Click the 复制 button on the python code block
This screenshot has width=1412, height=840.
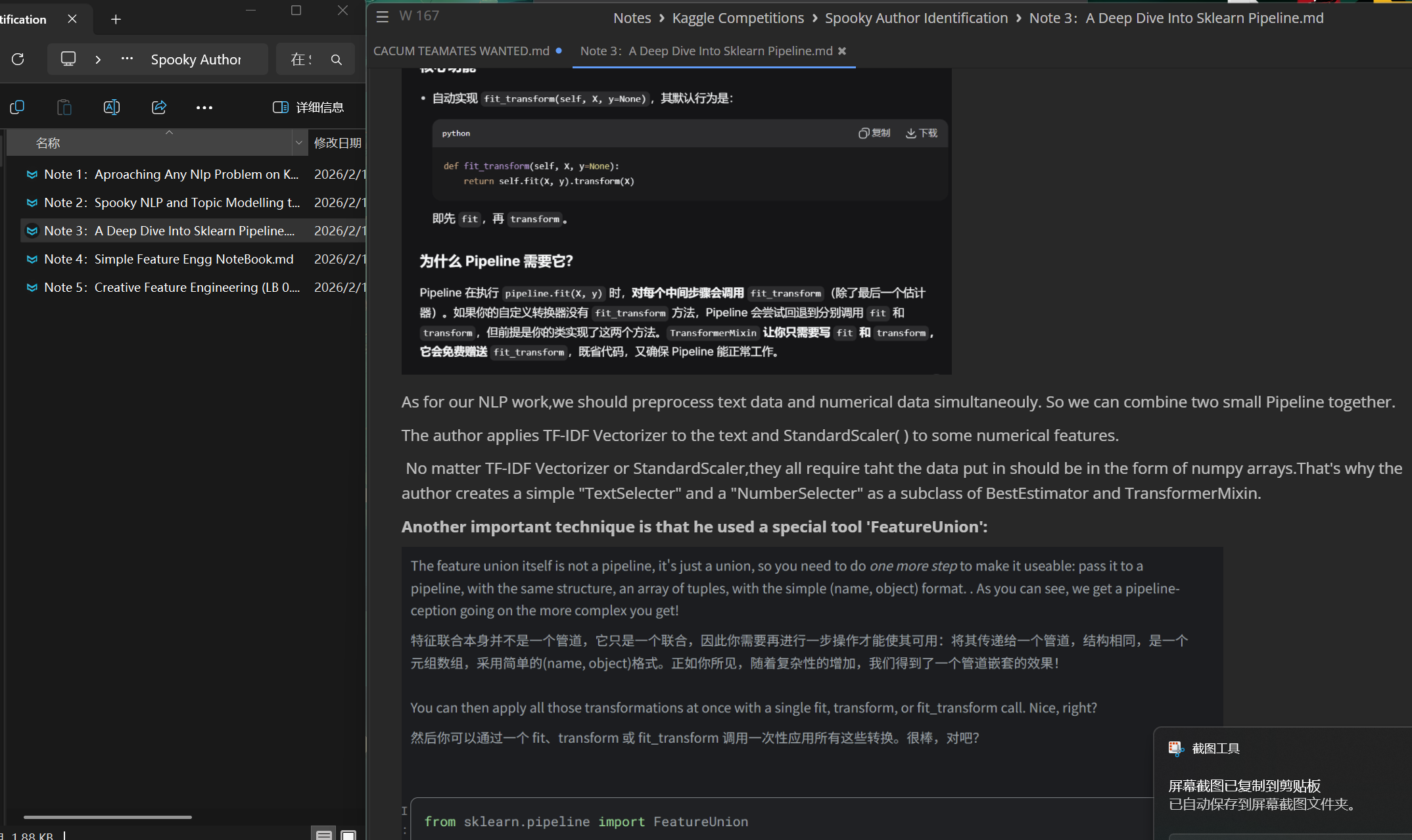point(874,133)
